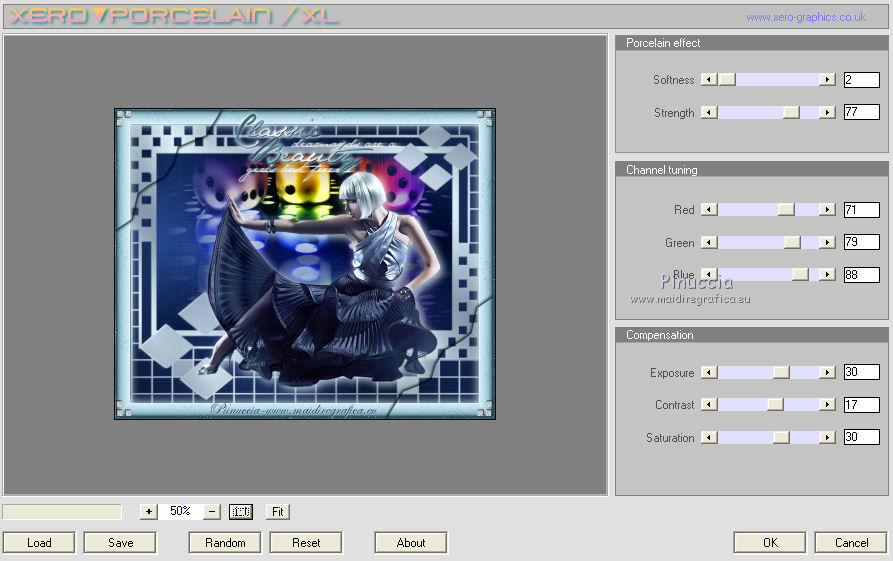Viewport: 893px width, 561px height.
Task: Click the Softness right arrow
Action: (827, 80)
